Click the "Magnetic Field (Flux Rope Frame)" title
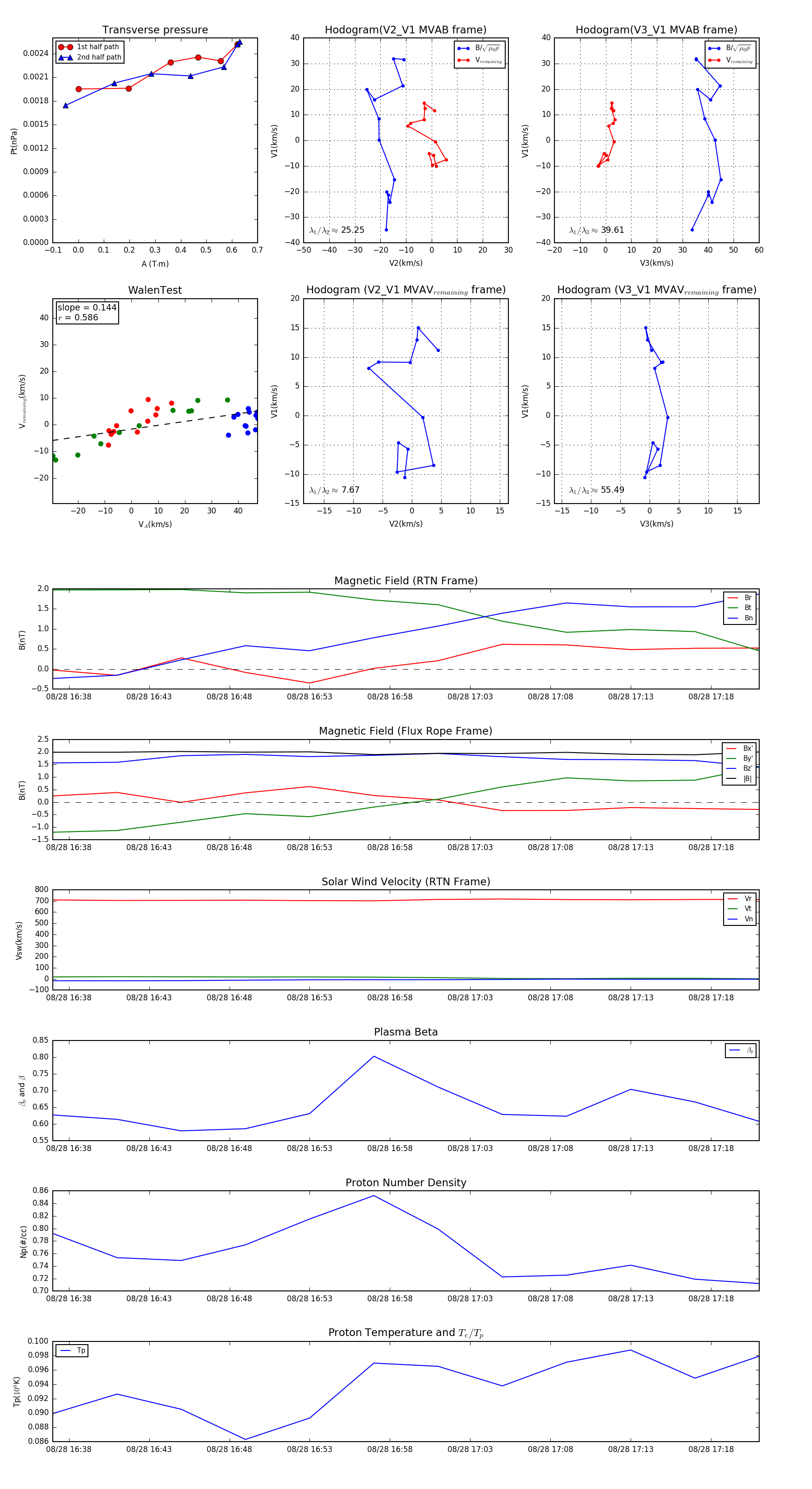 point(406,731)
